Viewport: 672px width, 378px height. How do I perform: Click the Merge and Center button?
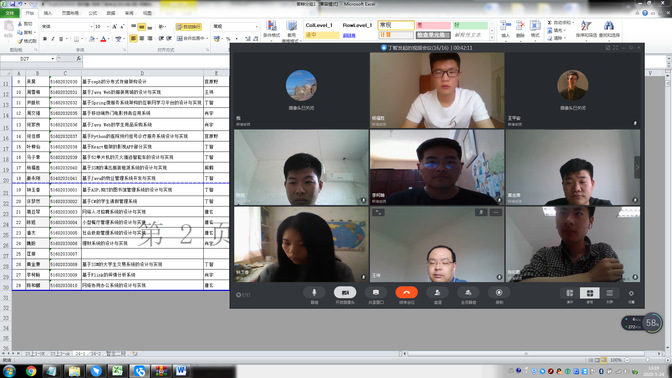pos(192,39)
